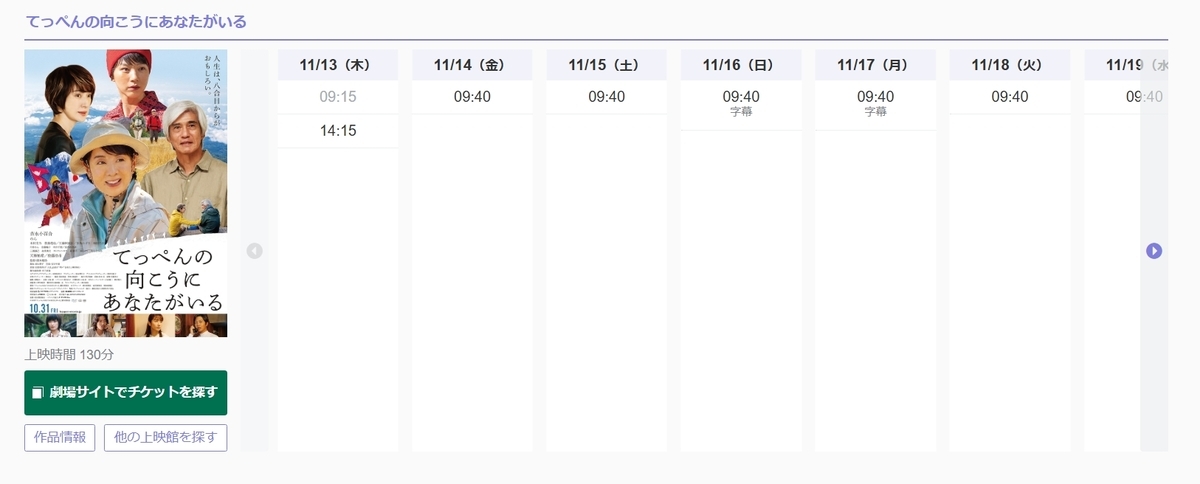Select 他の上映館を探す button
1200x484 pixels.
165,438
